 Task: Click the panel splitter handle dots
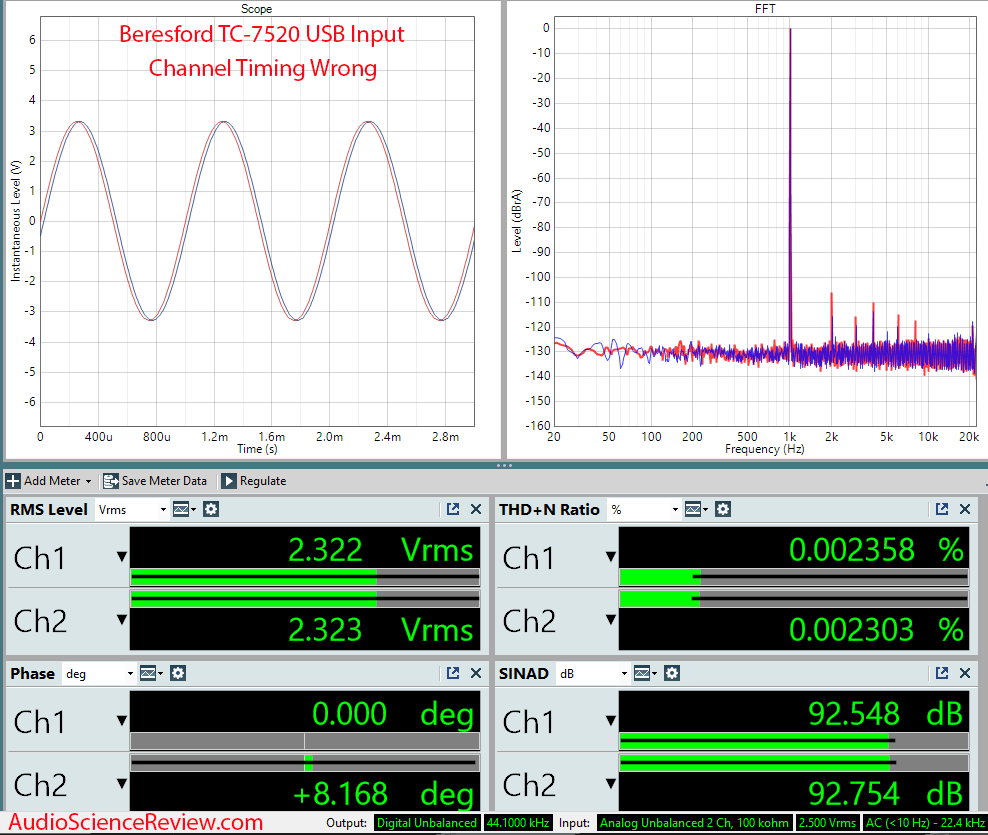504,465
